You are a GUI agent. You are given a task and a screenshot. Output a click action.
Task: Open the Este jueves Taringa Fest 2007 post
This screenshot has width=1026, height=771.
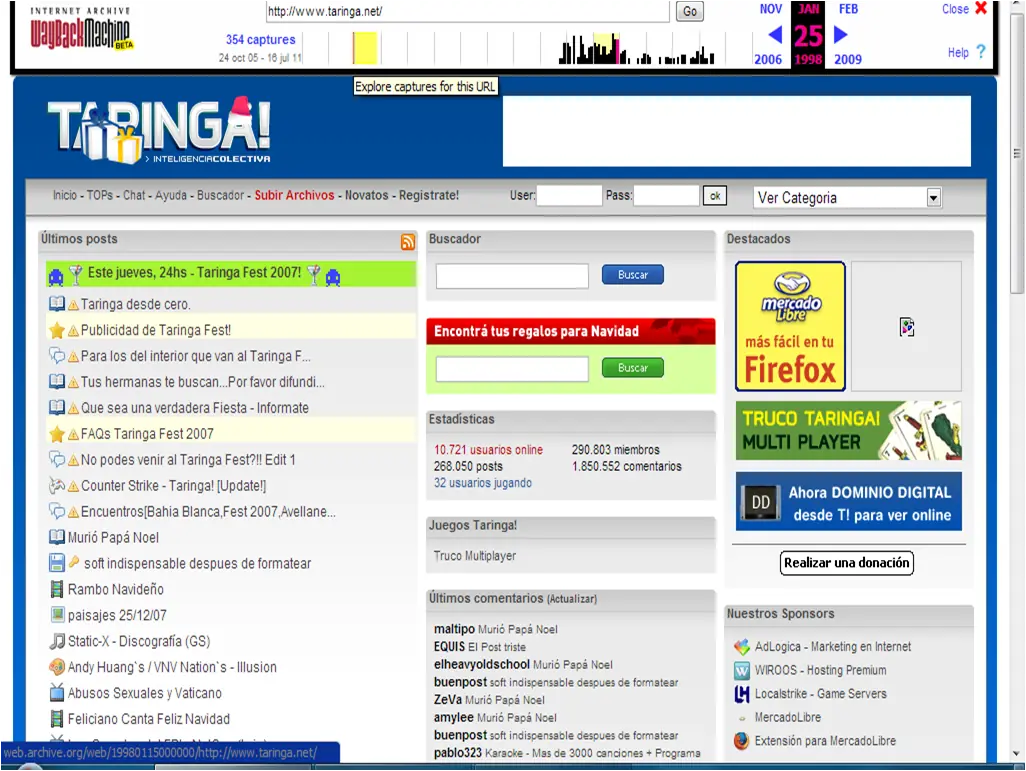(x=194, y=272)
